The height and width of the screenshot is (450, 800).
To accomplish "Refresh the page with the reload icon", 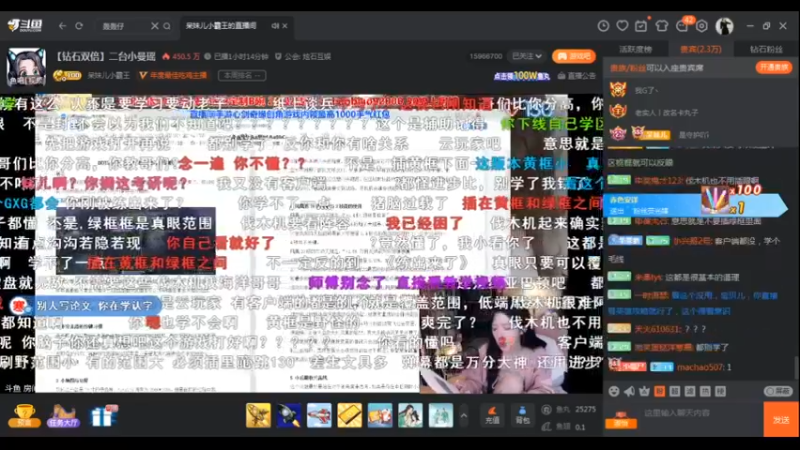I will pyautogui.click(x=79, y=26).
